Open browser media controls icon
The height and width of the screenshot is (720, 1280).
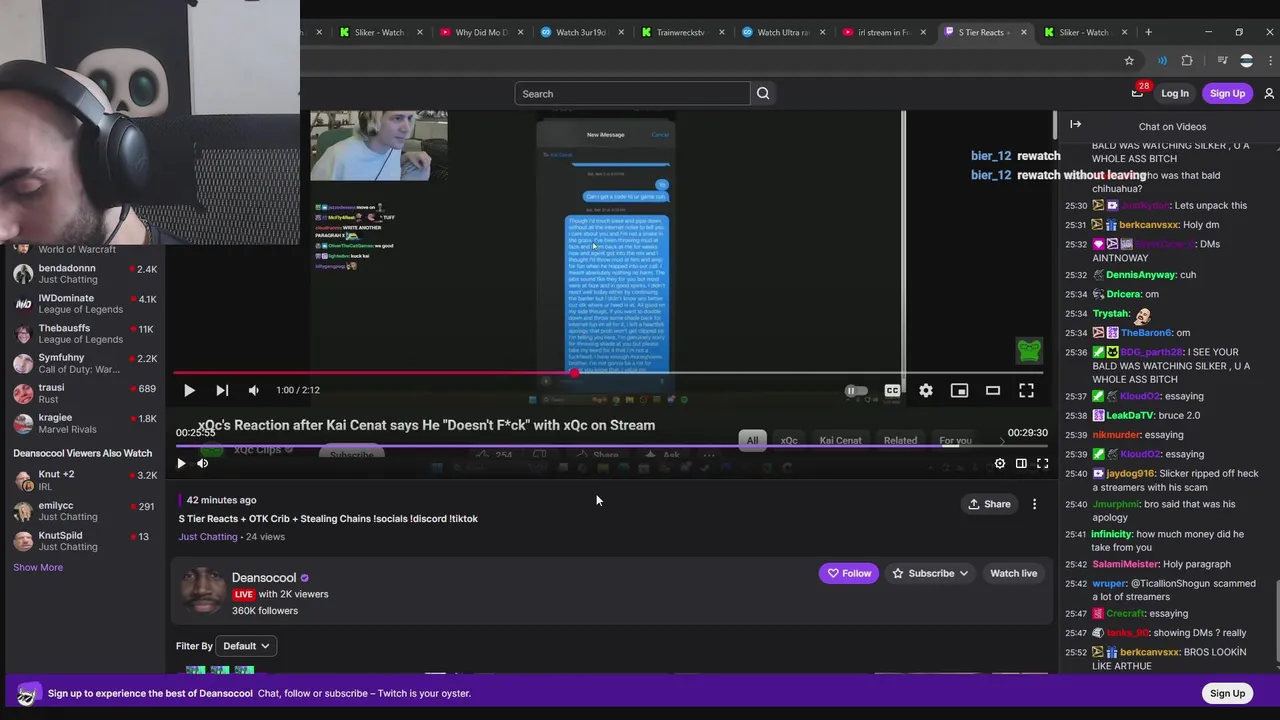[1222, 60]
